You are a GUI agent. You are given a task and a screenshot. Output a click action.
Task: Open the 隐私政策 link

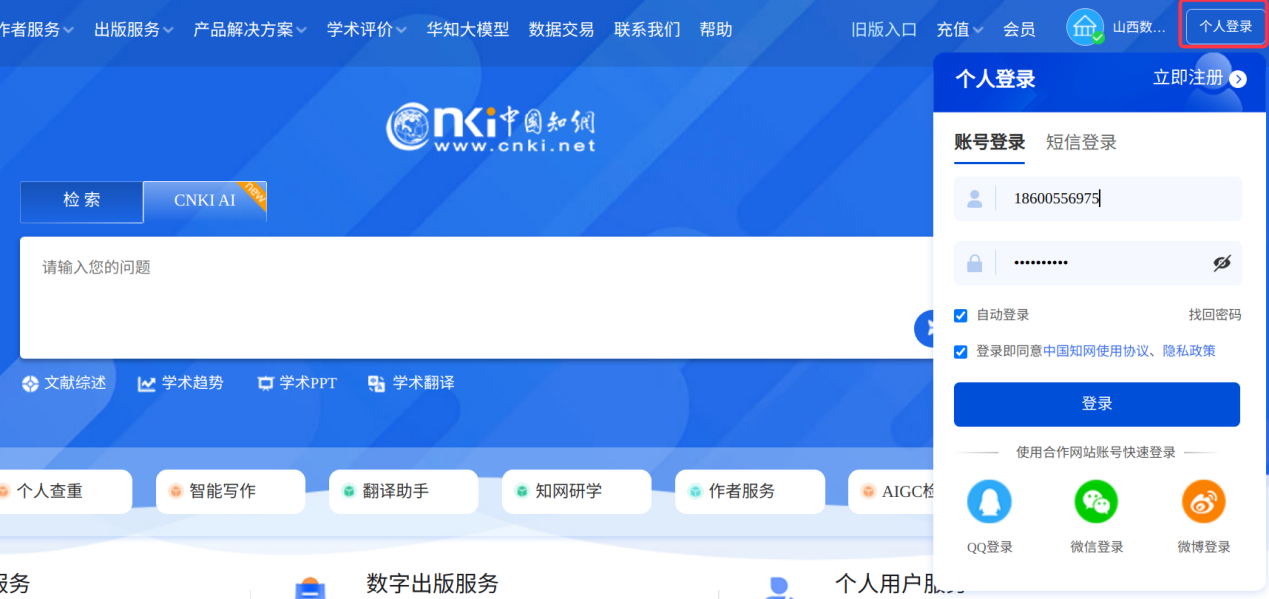1189,351
